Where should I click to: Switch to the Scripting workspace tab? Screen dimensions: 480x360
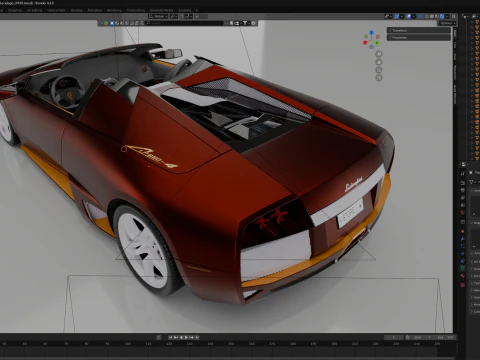(x=185, y=10)
